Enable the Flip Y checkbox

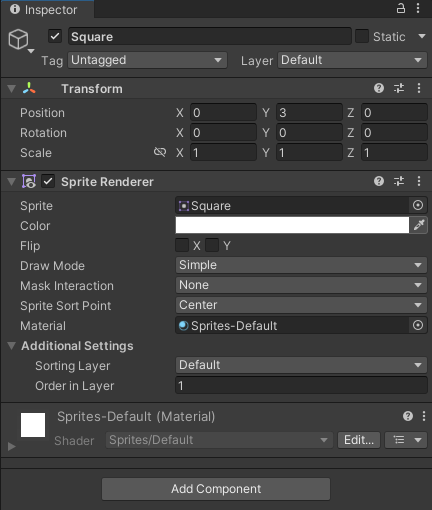[212, 245]
